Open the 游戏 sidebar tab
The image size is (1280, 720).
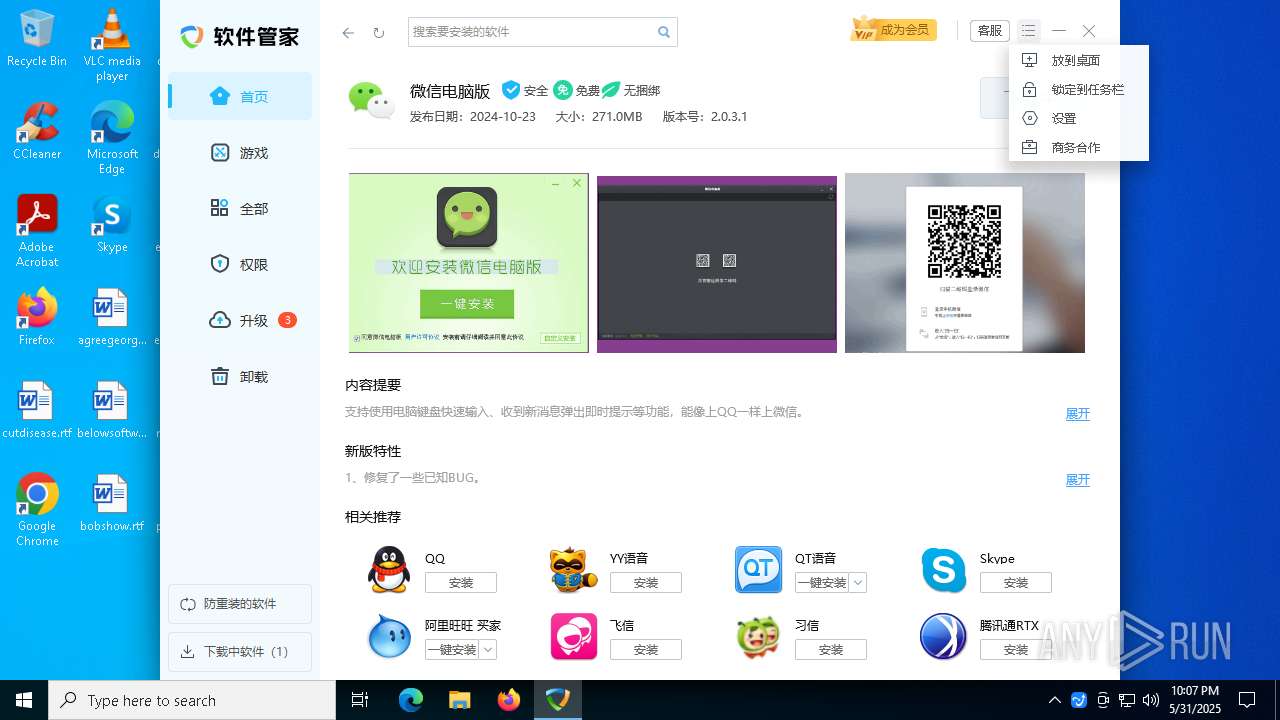[240, 153]
